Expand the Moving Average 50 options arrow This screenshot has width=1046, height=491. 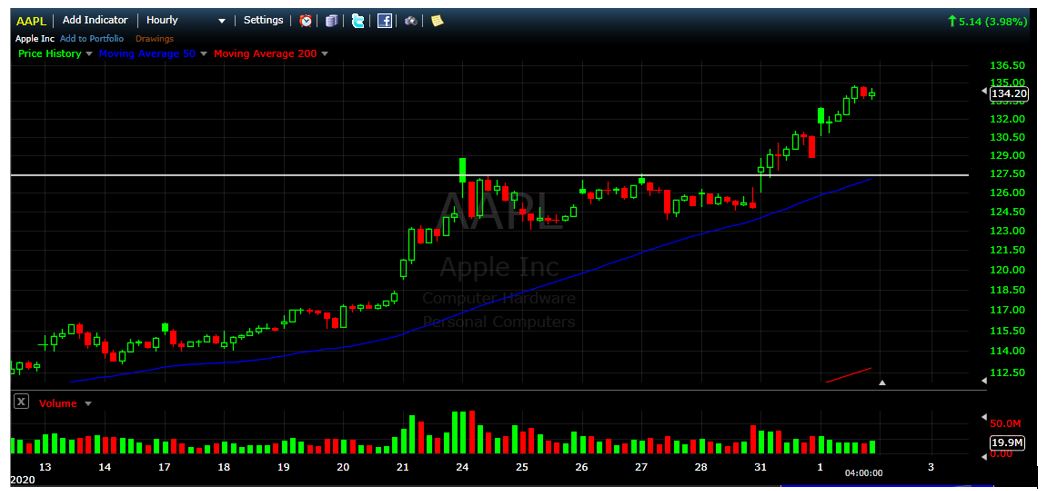point(203,54)
